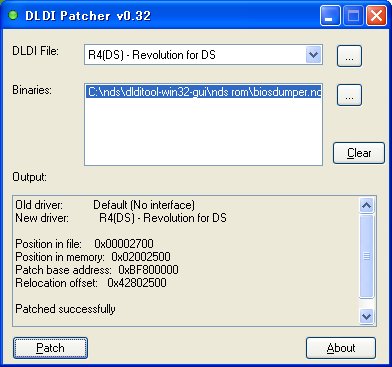This screenshot has width=392, height=367.
Task: Click the output scroll up arrow
Action: pyautogui.click(x=366, y=205)
